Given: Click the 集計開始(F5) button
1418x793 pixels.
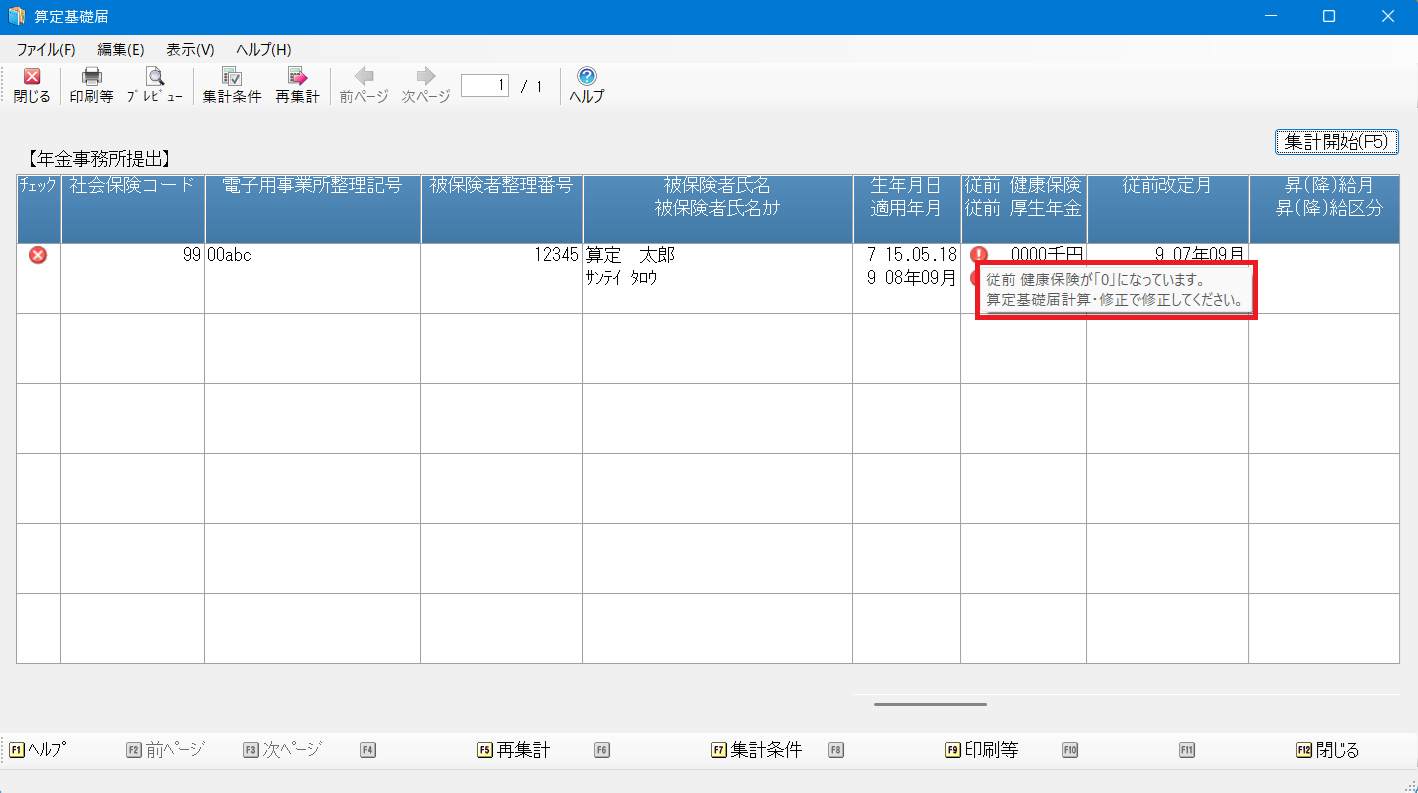Looking at the screenshot, I should click(x=1336, y=142).
